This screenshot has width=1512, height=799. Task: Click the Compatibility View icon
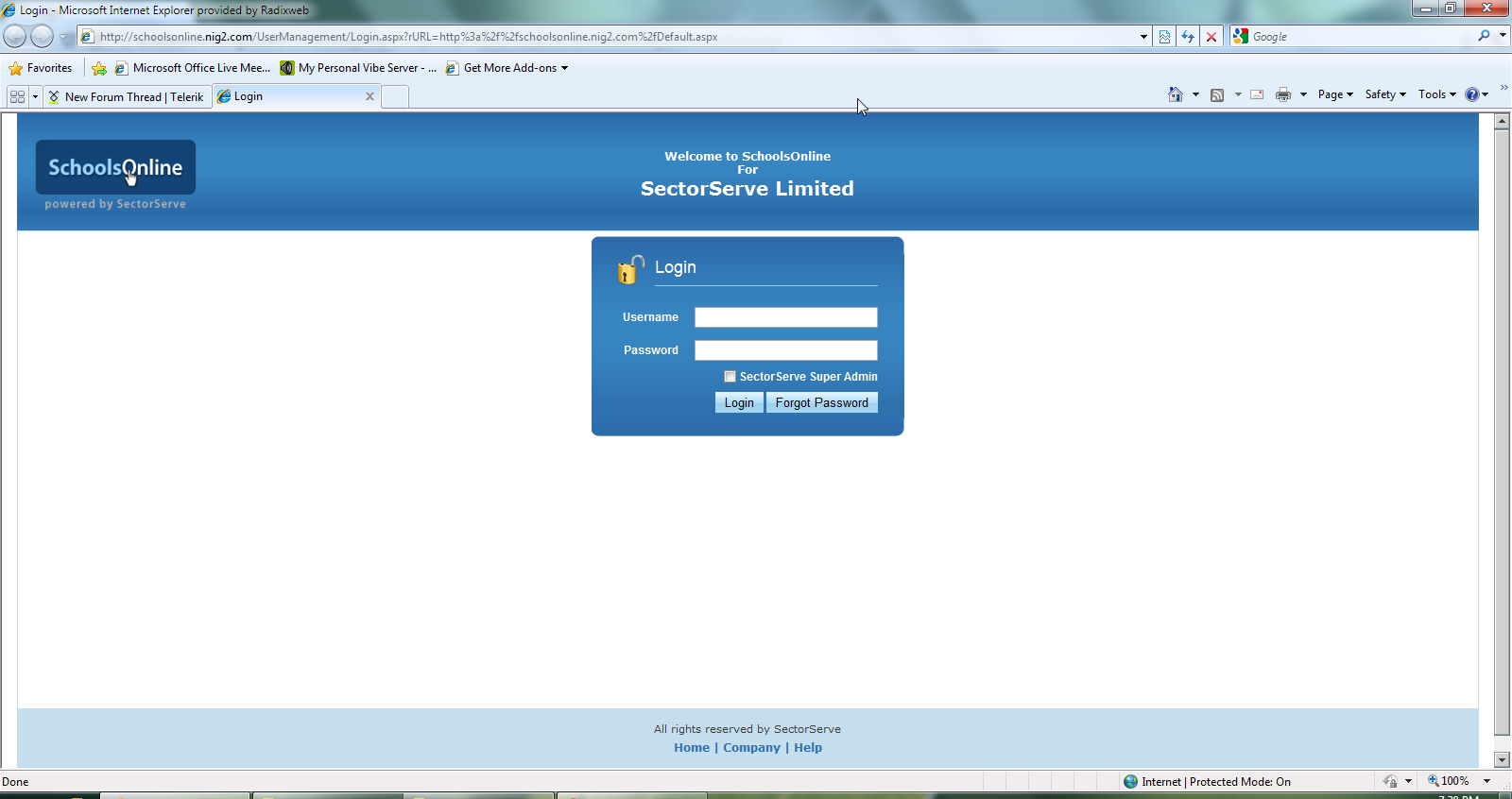(x=1164, y=37)
